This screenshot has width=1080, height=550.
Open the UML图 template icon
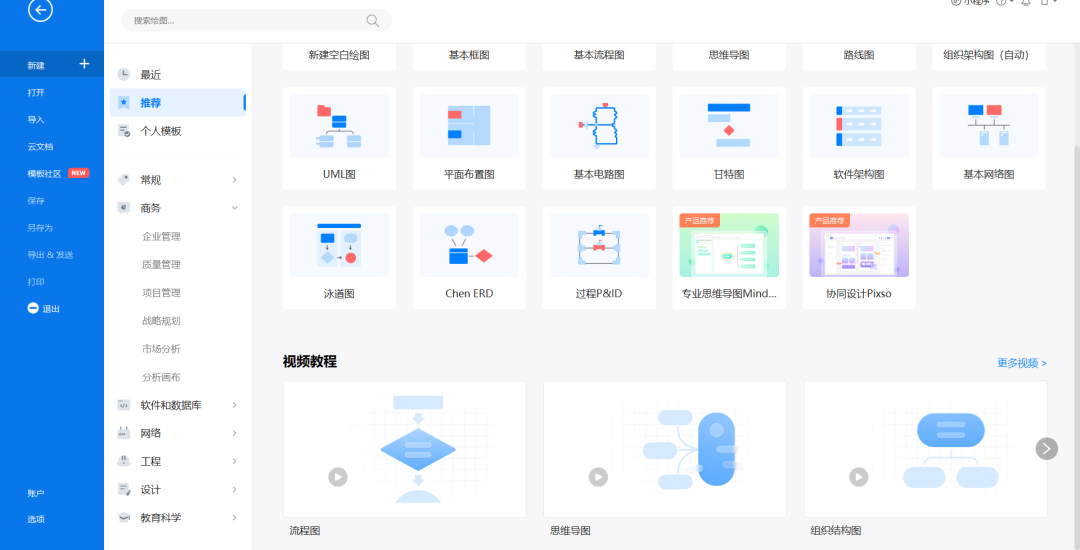(x=340, y=126)
